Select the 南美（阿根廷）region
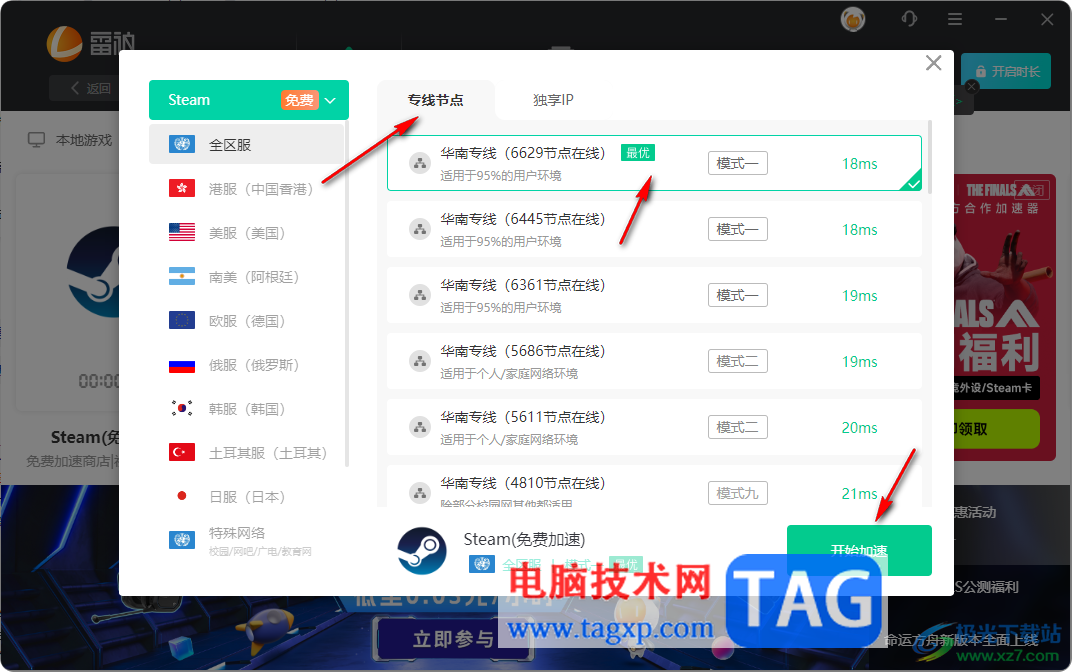The image size is (1072, 672). point(246,277)
